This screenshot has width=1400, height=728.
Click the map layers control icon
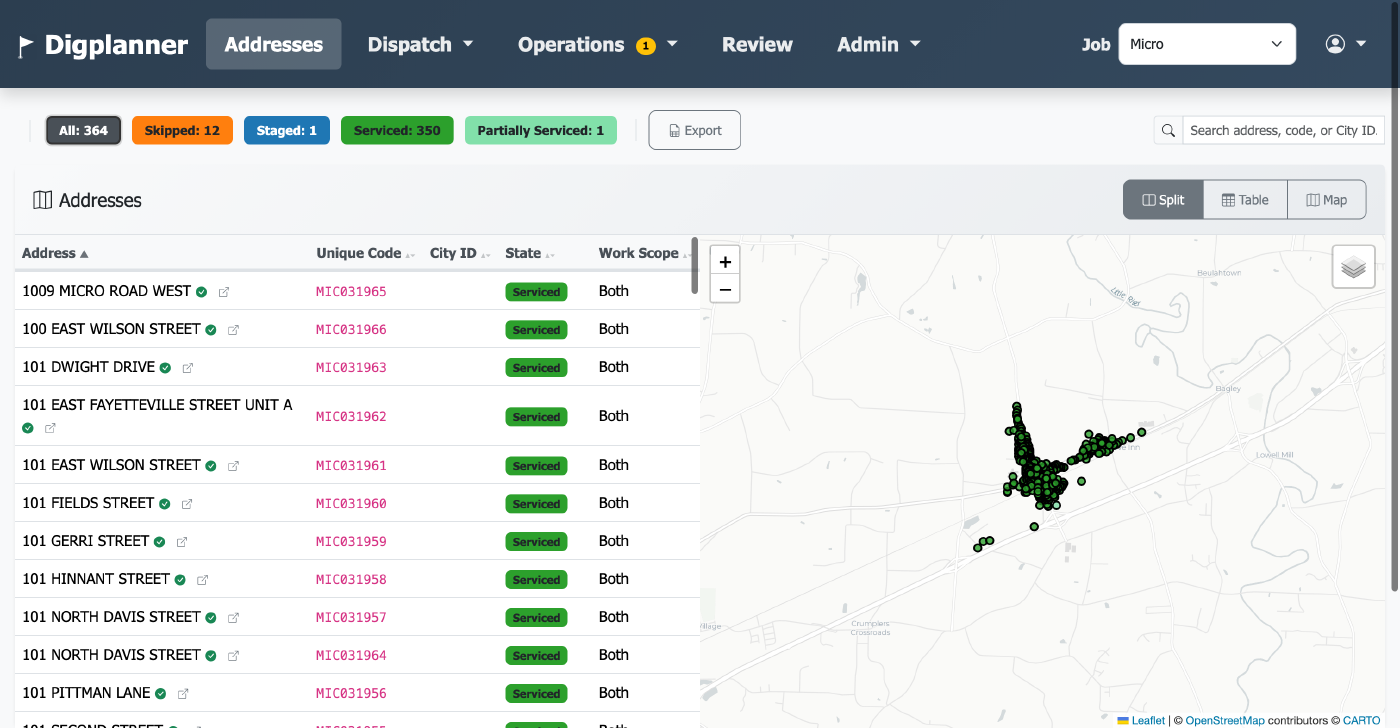point(1353,267)
